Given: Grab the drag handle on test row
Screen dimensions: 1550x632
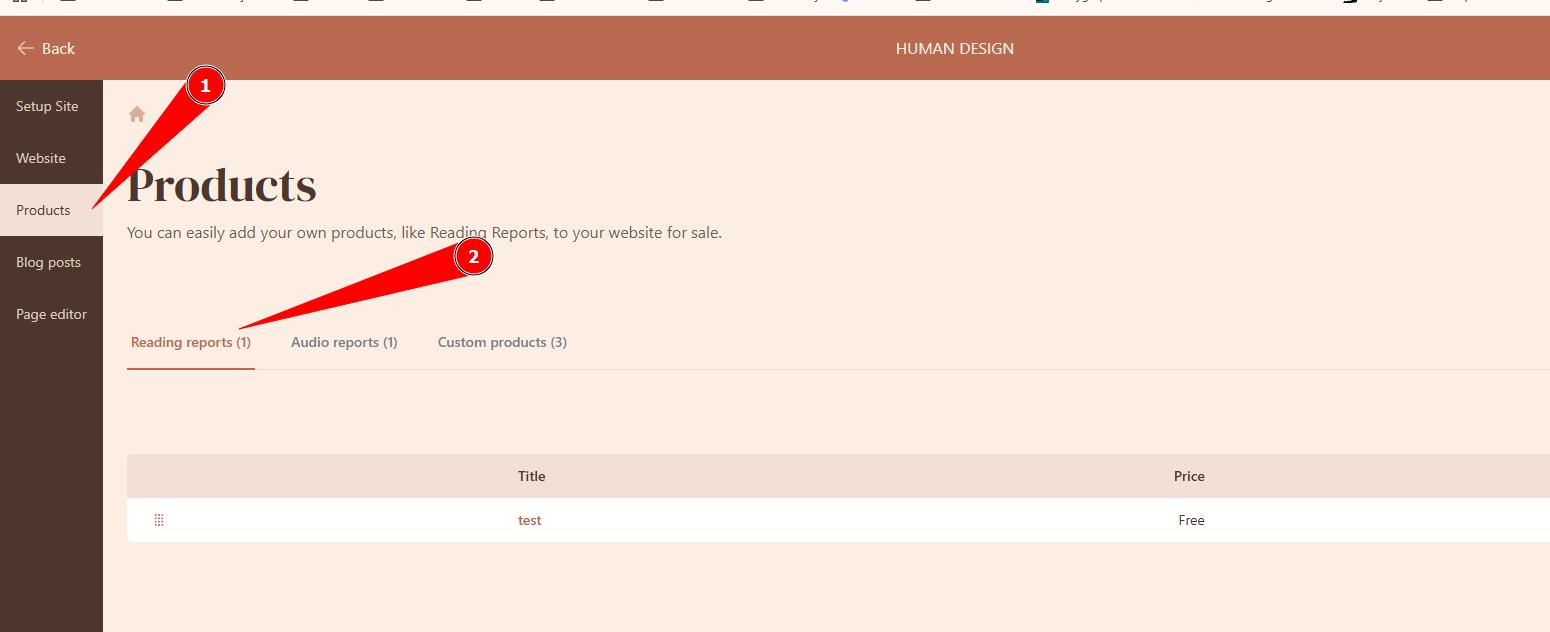Looking at the screenshot, I should 159,520.
